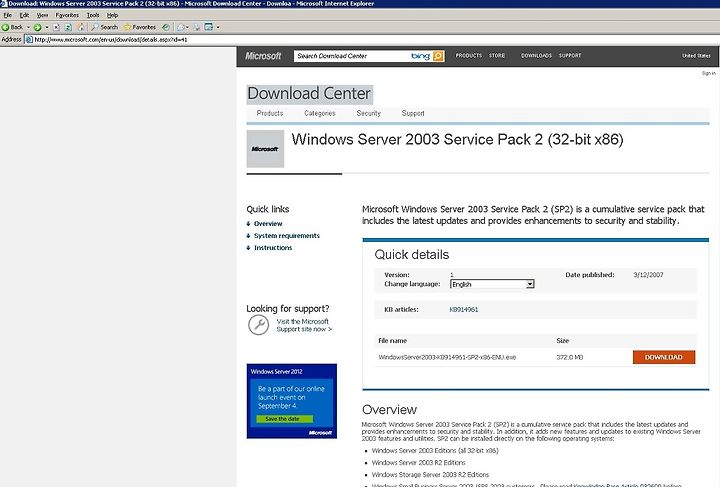
Task: Click the orange DOWNLOAD button
Action: pos(664,357)
